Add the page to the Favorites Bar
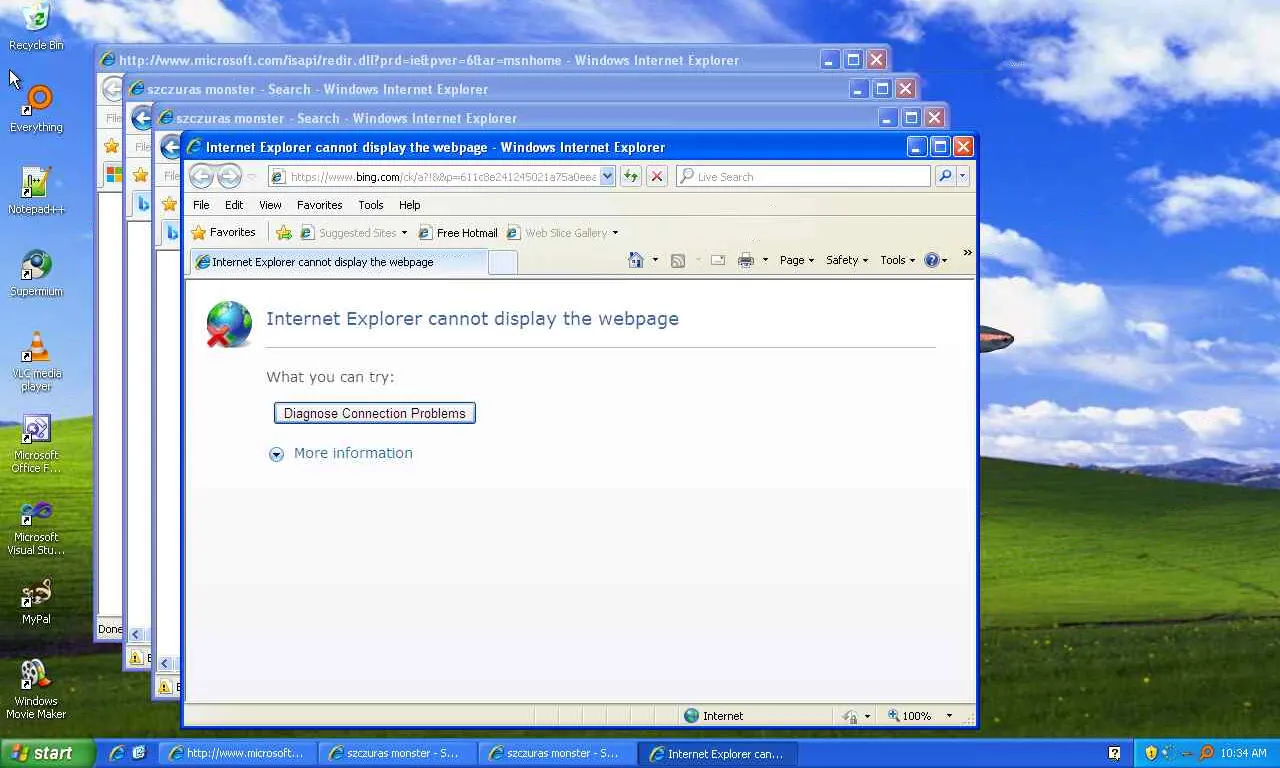Screen dimensions: 1280x768 [x=284, y=233]
